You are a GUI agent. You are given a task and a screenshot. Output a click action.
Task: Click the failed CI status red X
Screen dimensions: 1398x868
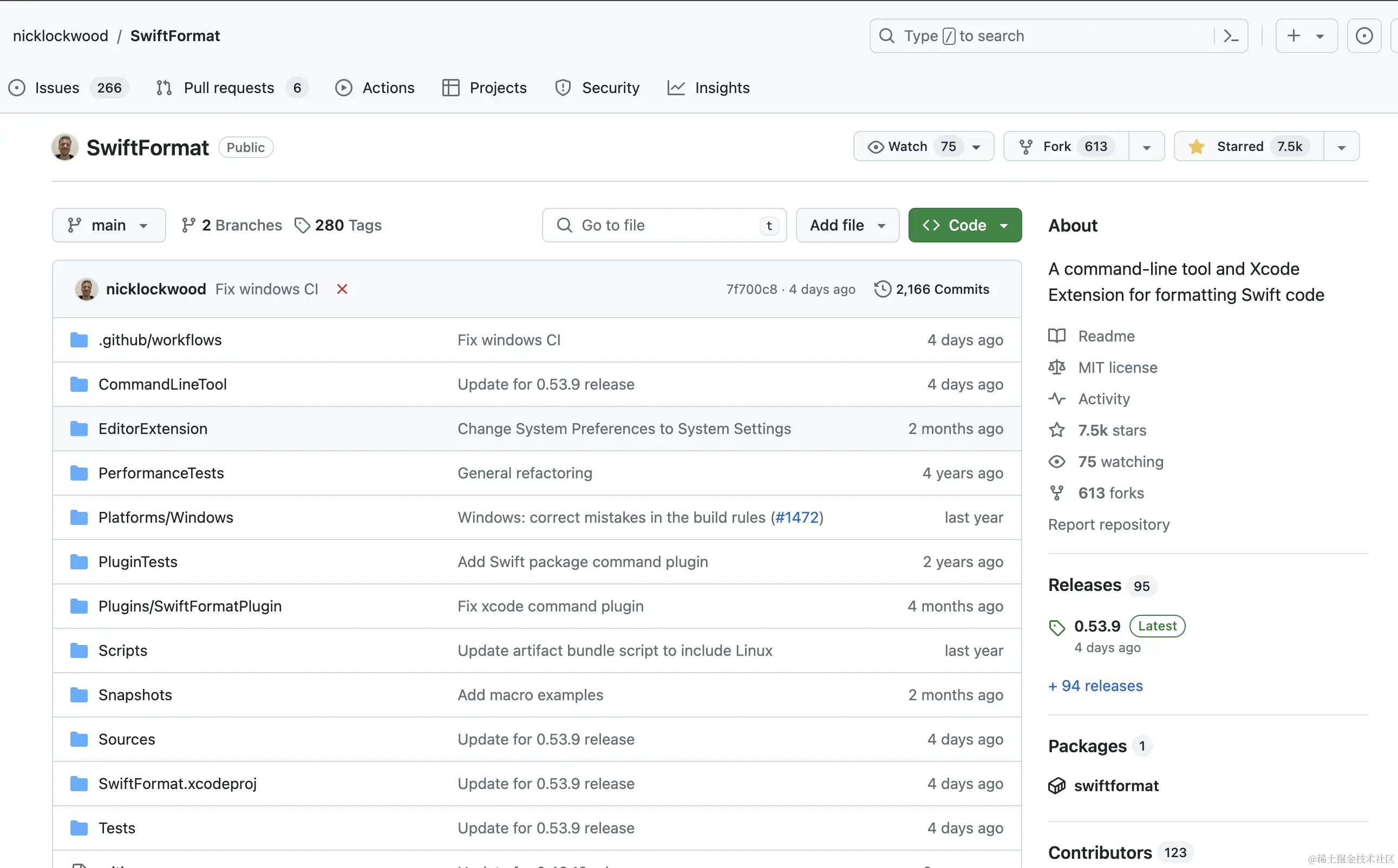[342, 290]
